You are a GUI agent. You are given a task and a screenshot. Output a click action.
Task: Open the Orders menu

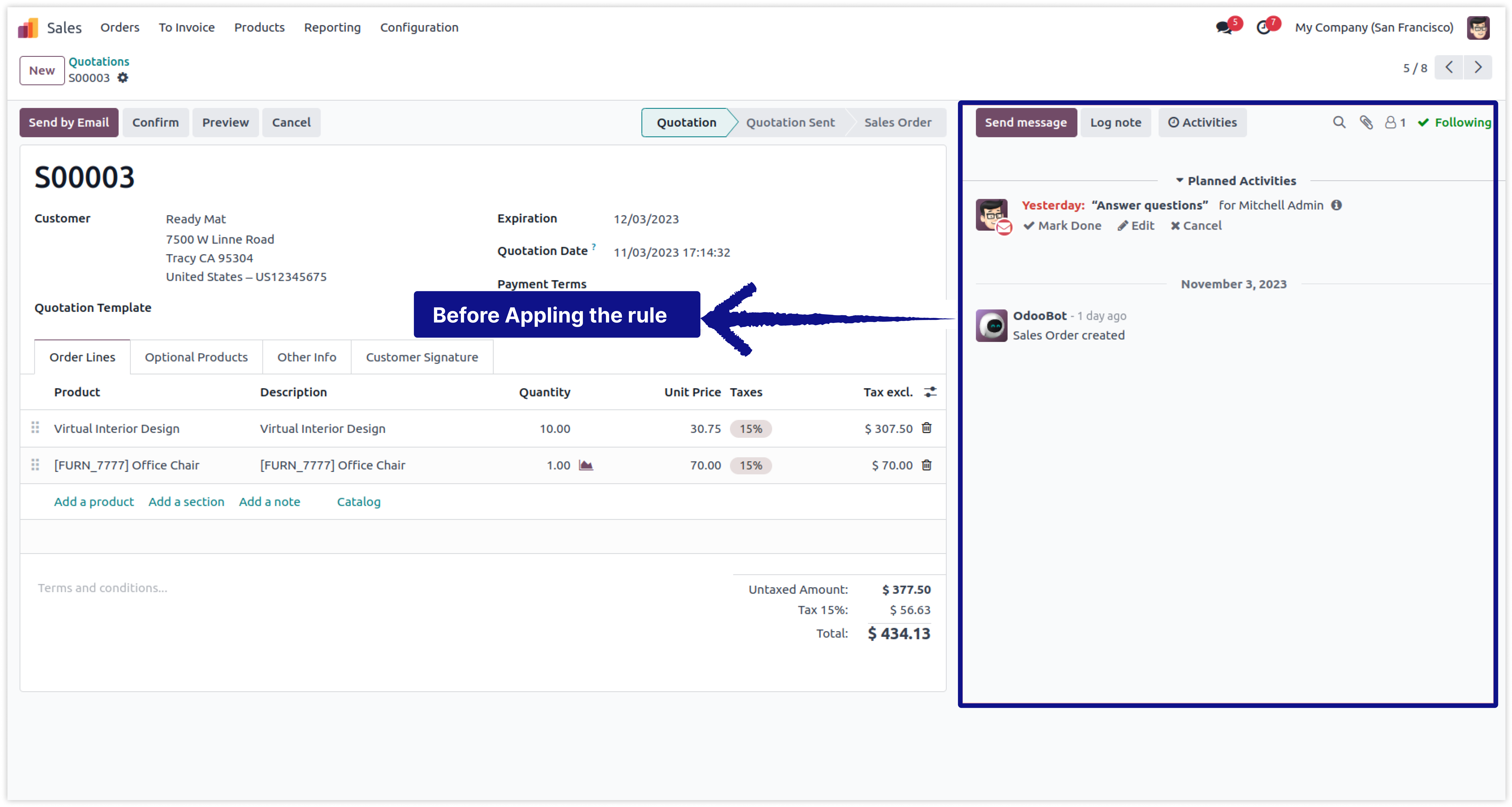(120, 28)
